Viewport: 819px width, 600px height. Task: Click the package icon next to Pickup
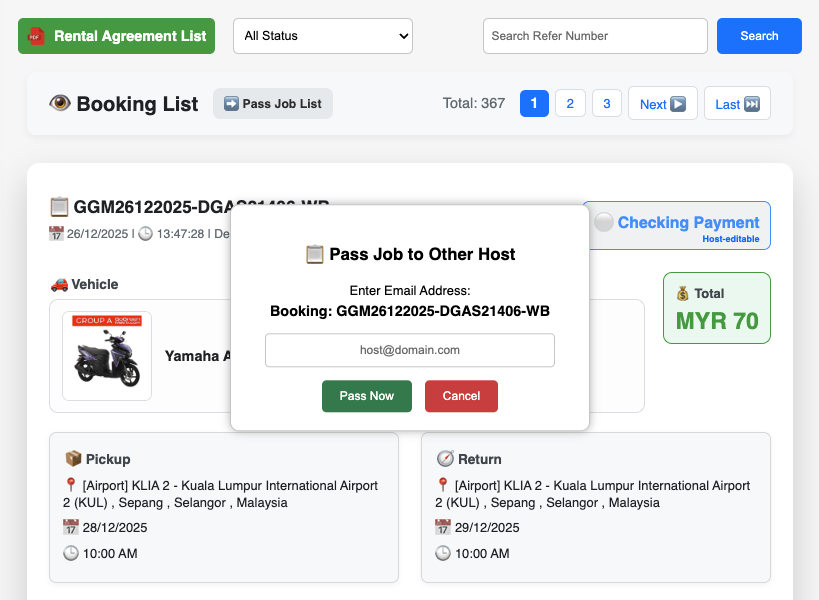click(x=73, y=459)
